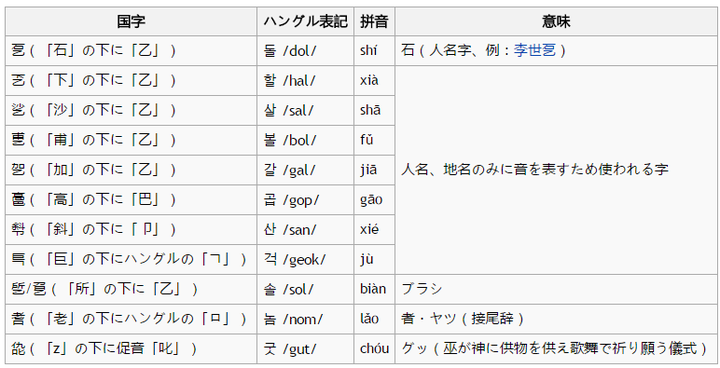Click the 国字 column header

pyautogui.click(x=131, y=21)
